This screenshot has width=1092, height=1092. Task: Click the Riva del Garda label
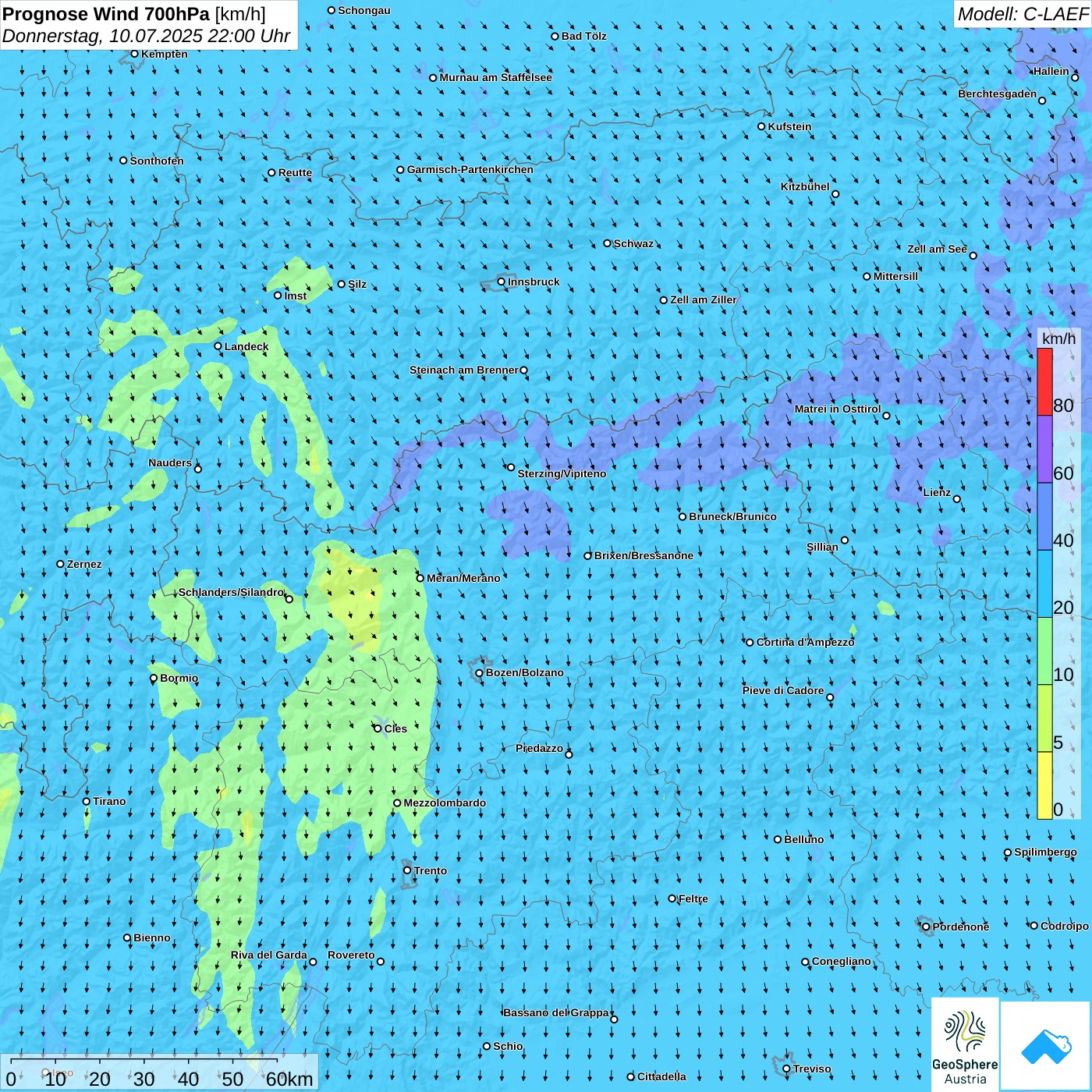pyautogui.click(x=269, y=955)
